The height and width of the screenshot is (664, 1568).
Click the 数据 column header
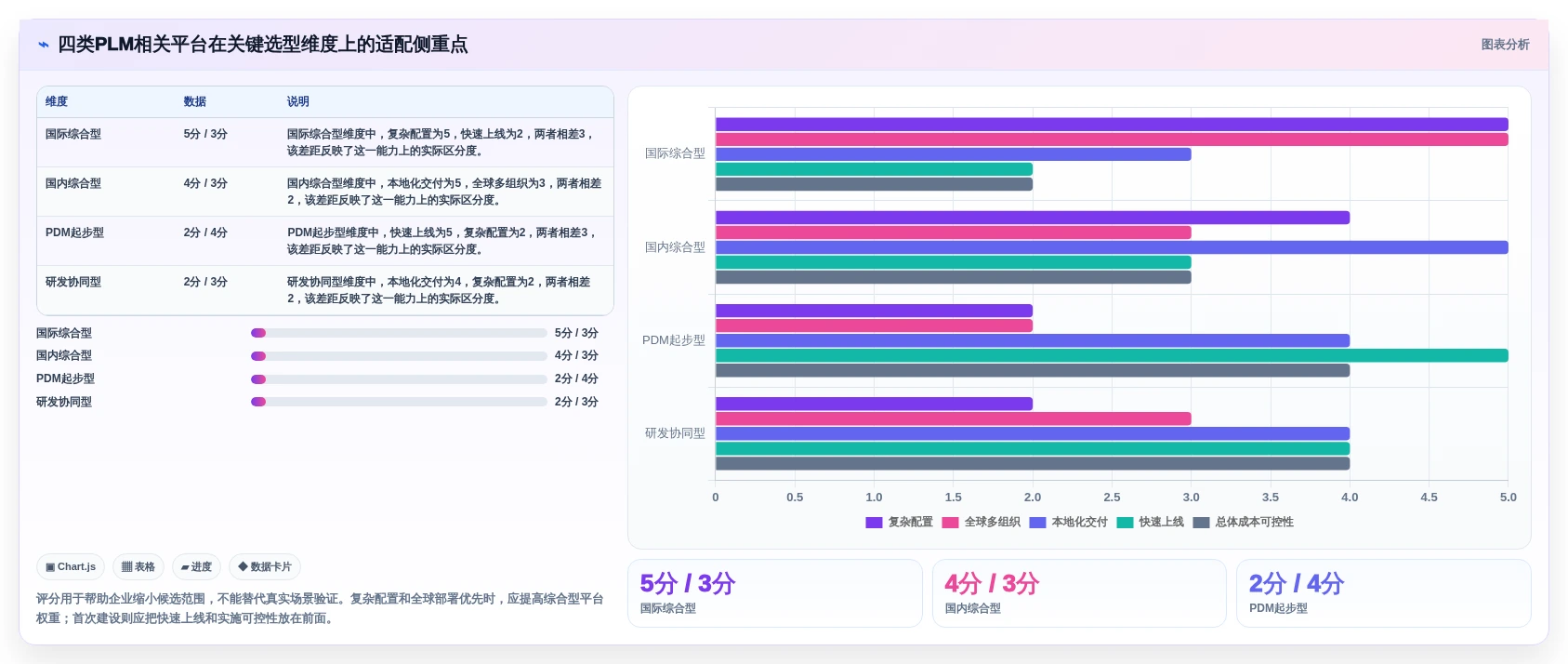pos(195,101)
